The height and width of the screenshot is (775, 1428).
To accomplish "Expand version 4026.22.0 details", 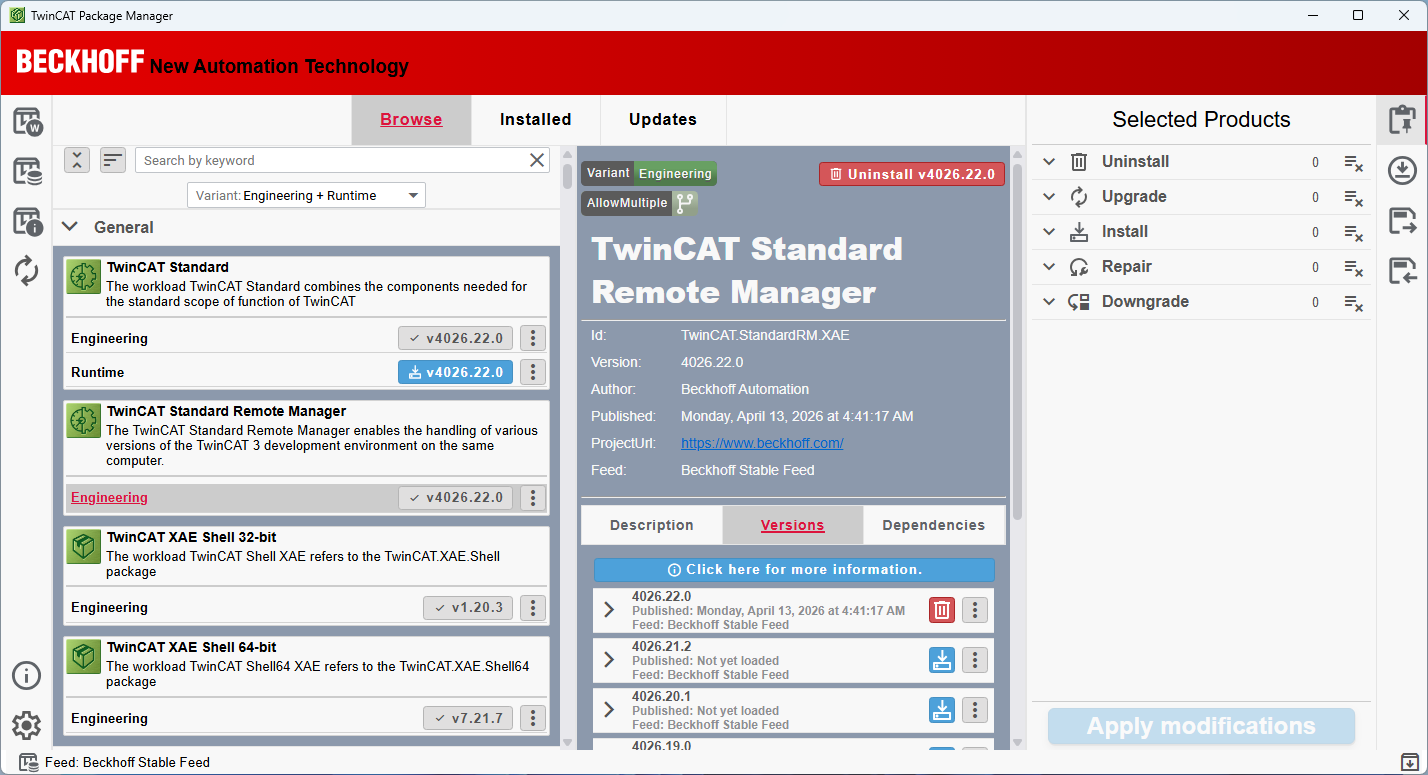I will click(609, 610).
